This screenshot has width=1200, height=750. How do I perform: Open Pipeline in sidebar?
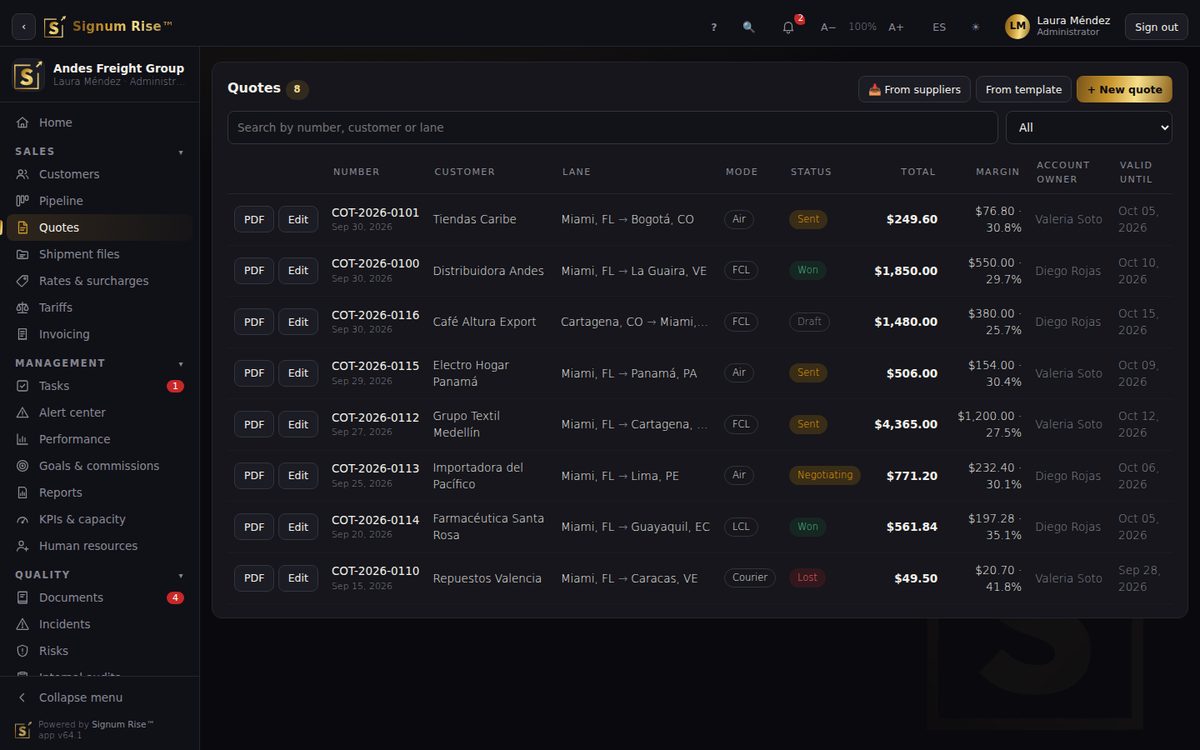click(x=99, y=201)
